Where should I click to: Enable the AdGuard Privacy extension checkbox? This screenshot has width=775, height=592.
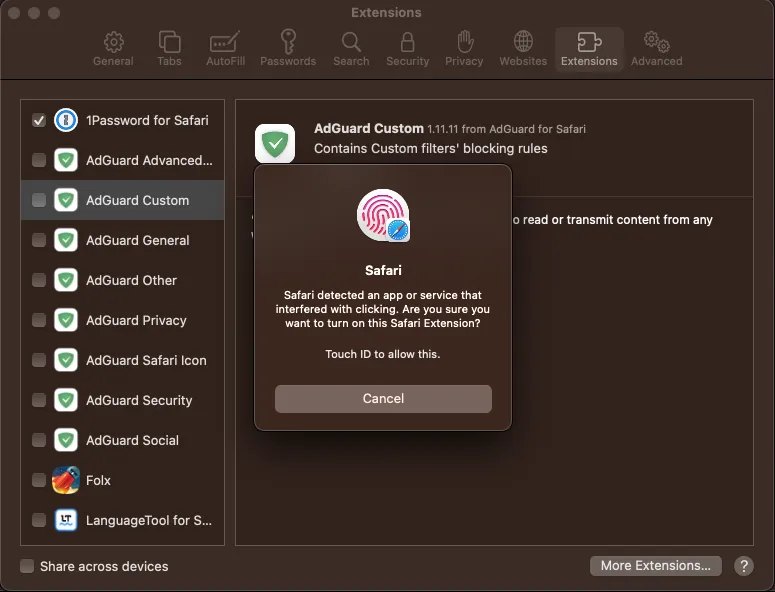[39, 320]
